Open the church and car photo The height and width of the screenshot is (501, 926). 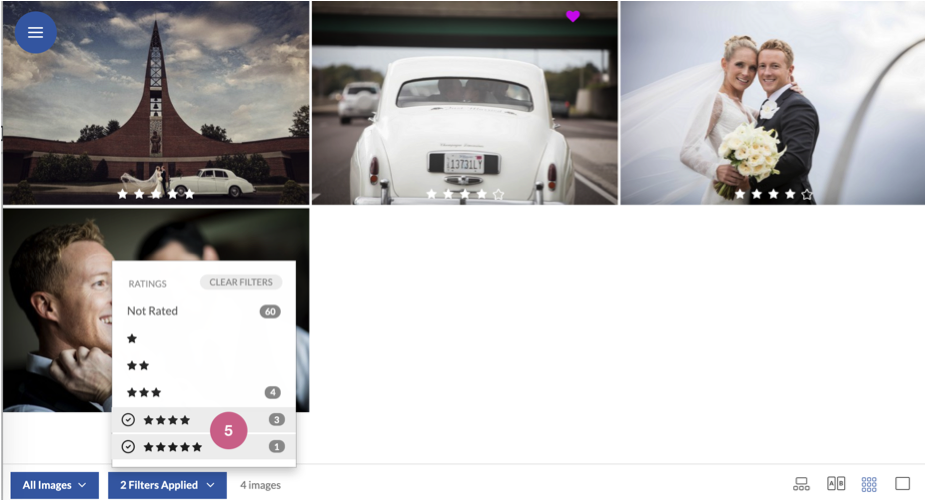pyautogui.click(x=156, y=103)
